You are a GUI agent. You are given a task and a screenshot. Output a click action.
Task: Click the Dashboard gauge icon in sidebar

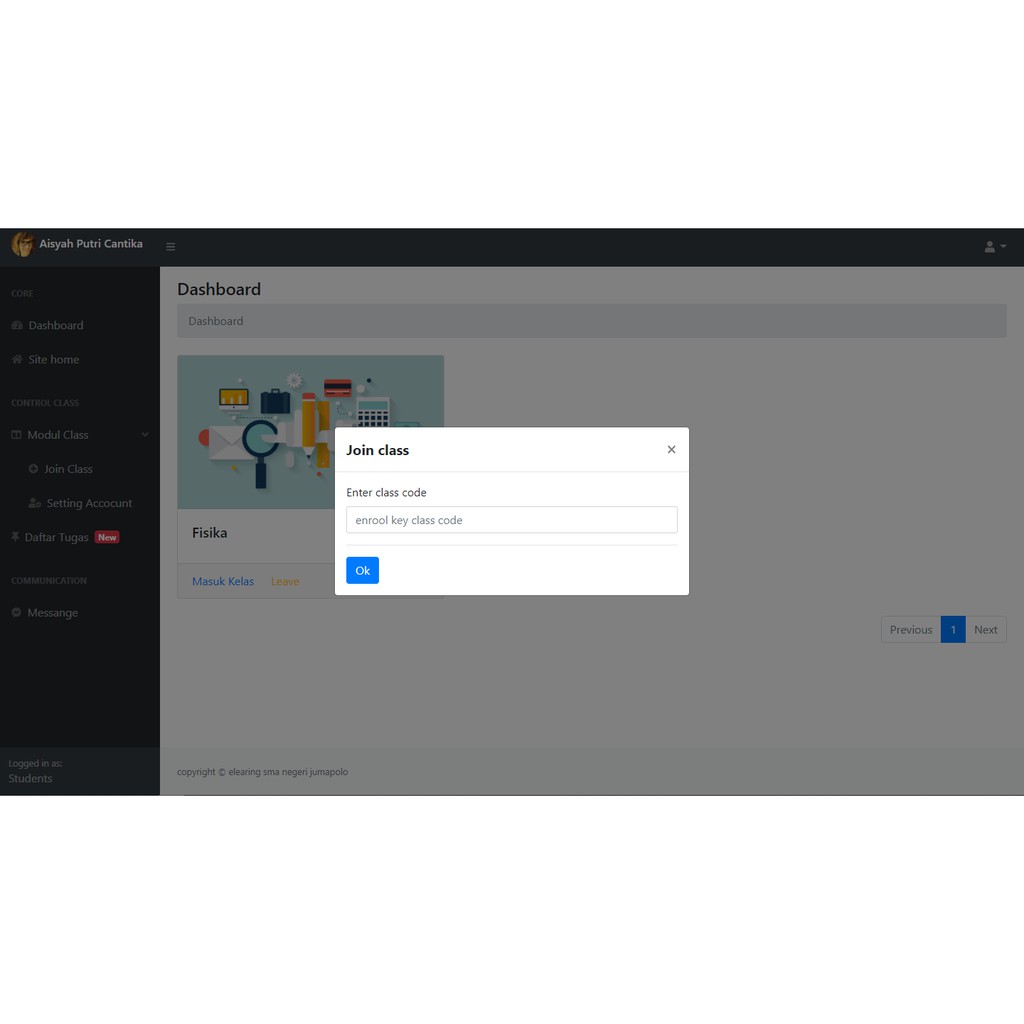tap(17, 325)
